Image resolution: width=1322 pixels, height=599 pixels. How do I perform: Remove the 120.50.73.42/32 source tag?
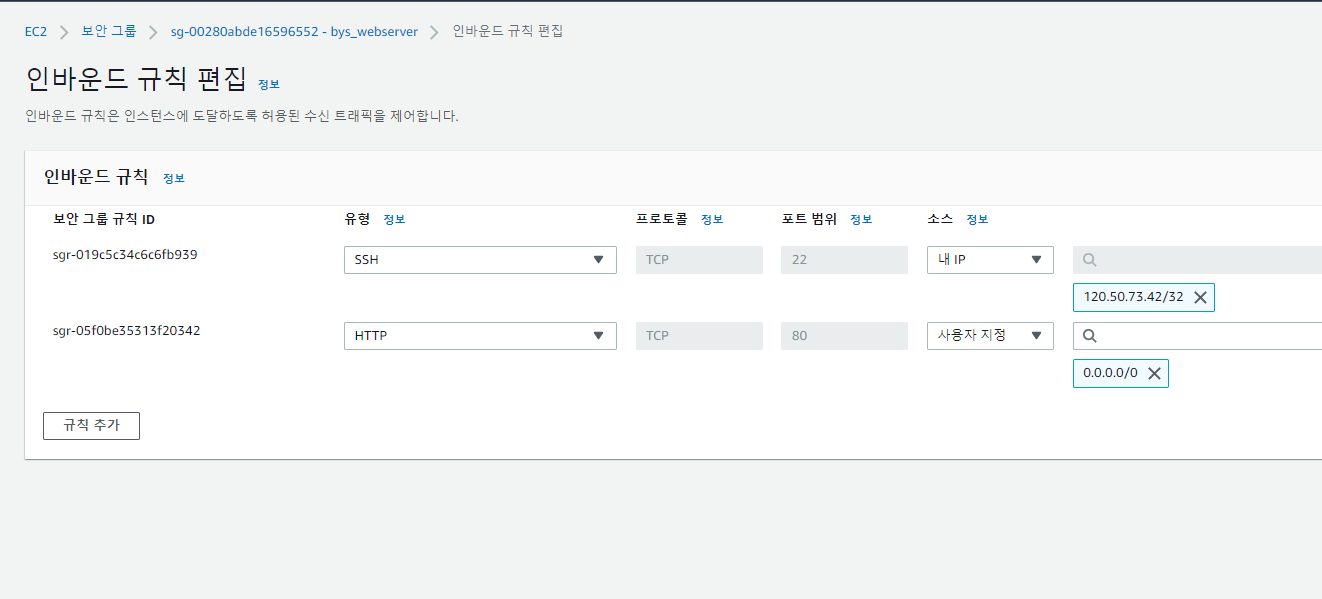[x=1200, y=297]
